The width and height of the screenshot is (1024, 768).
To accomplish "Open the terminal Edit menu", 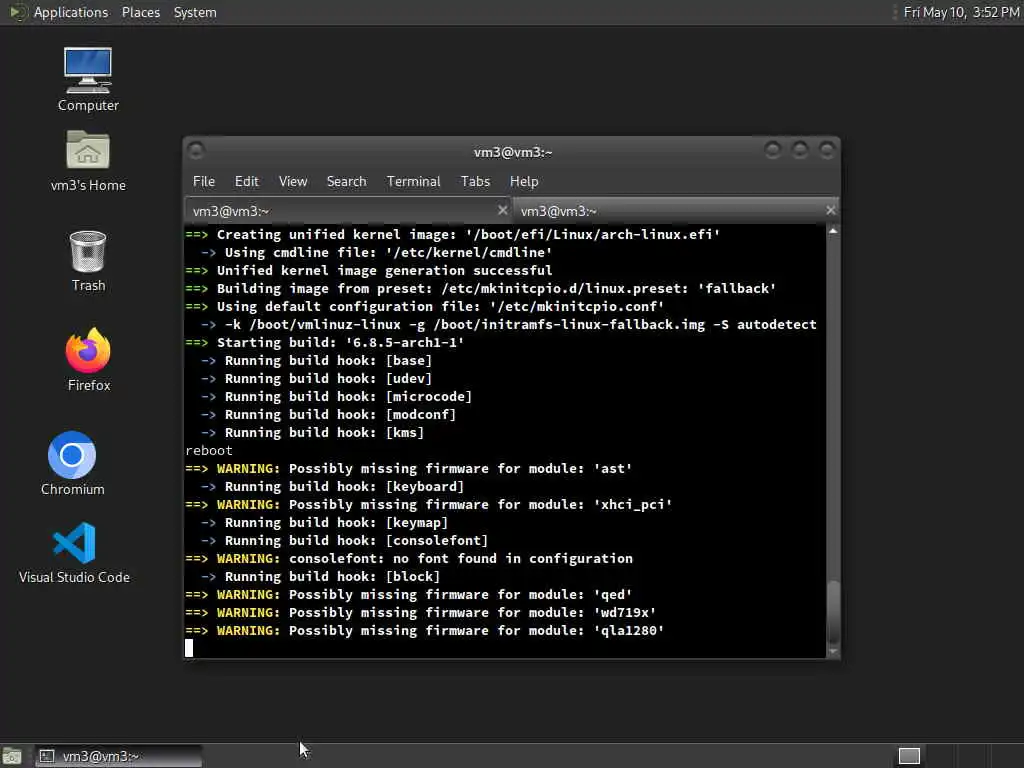I will click(246, 182).
